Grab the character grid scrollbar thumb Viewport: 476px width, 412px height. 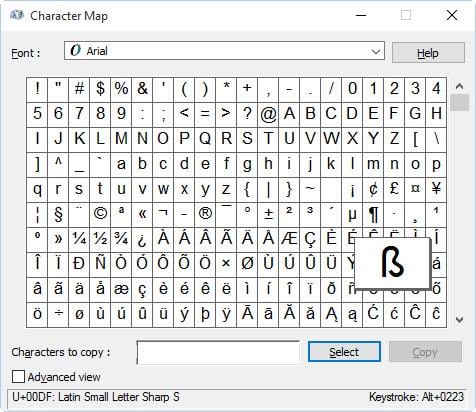(x=459, y=102)
